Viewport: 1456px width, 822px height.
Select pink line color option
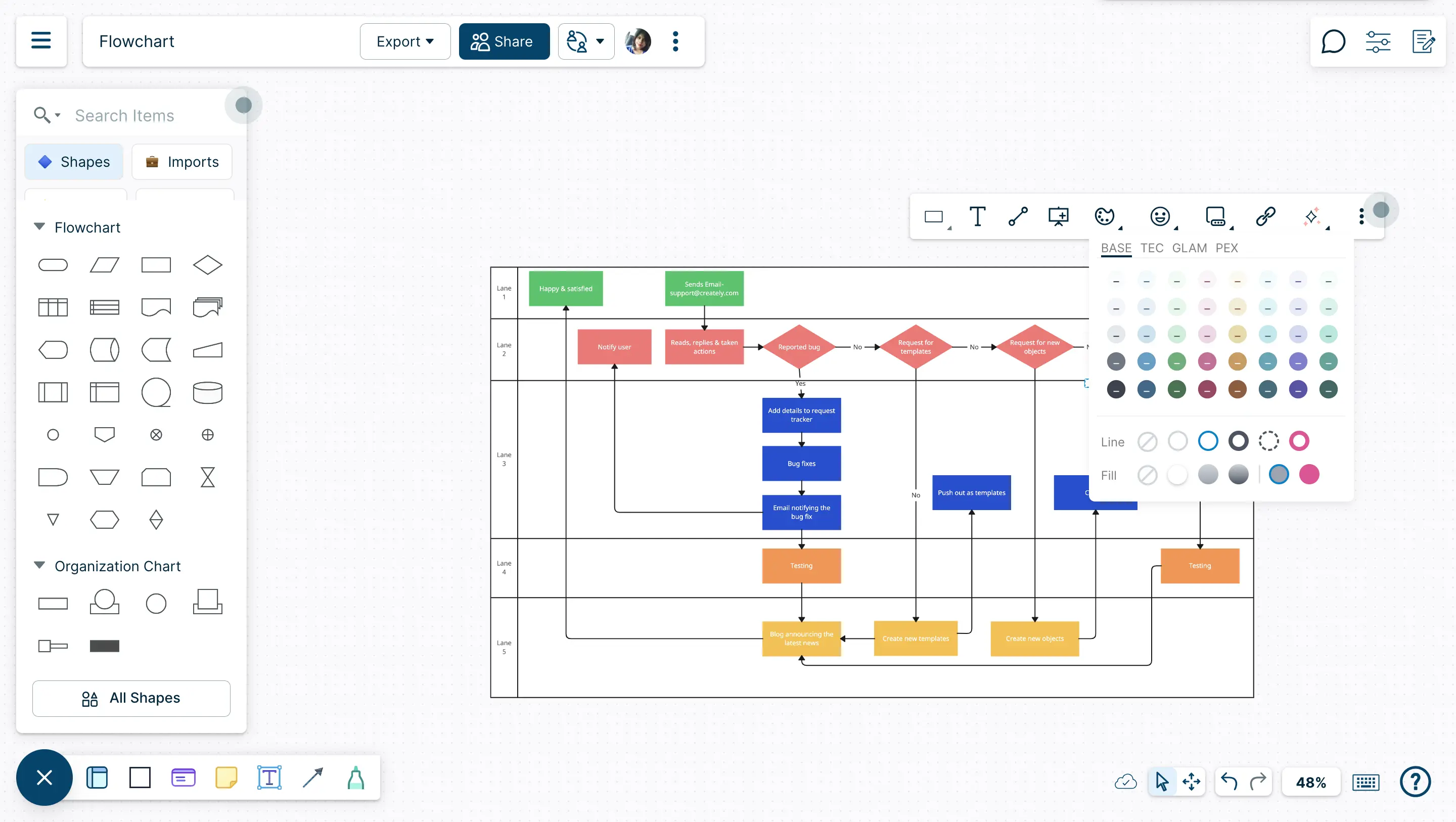[1299, 441]
